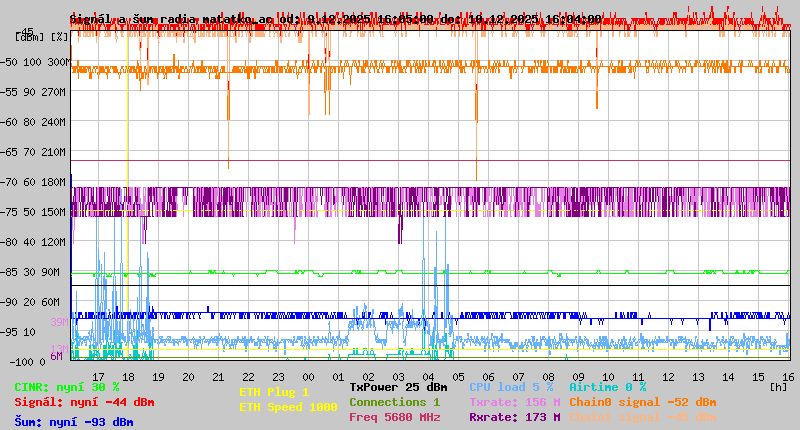The height and width of the screenshot is (430, 800).
Task: Click hour label '10' on time axis
Action: [x=608, y=377]
